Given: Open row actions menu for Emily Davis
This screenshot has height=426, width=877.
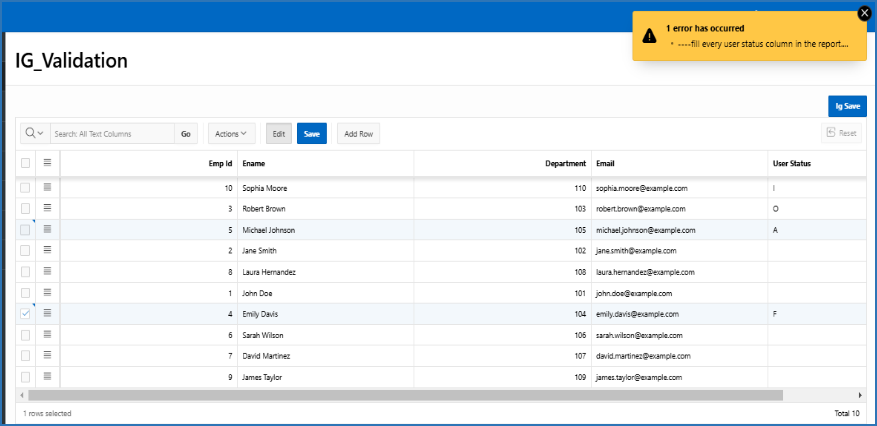Looking at the screenshot, I should [47, 314].
